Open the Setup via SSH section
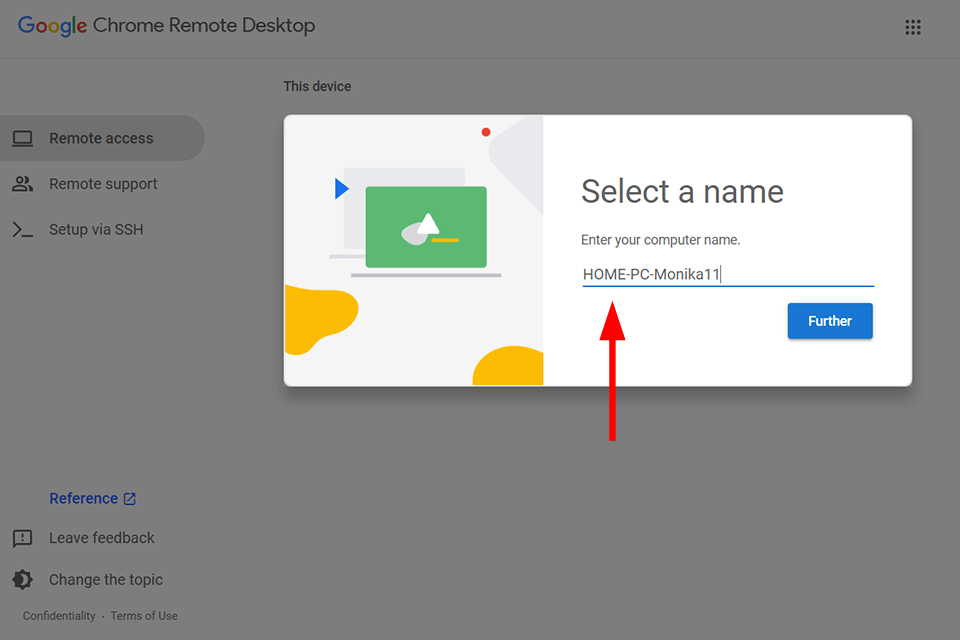Screen dimensions: 960x640 (102, 230)
